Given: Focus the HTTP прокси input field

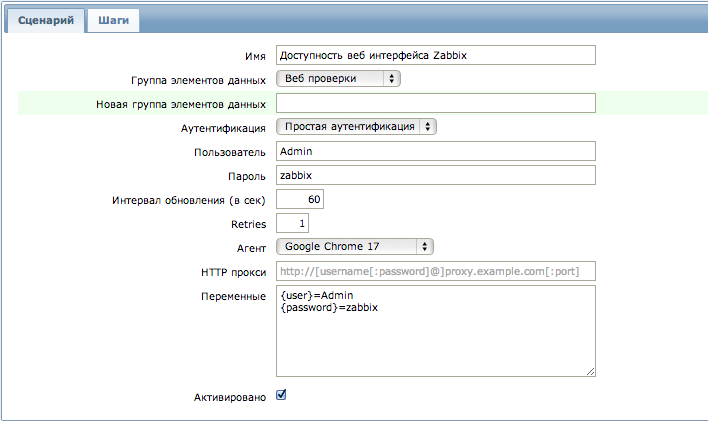Looking at the screenshot, I should coord(436,271).
